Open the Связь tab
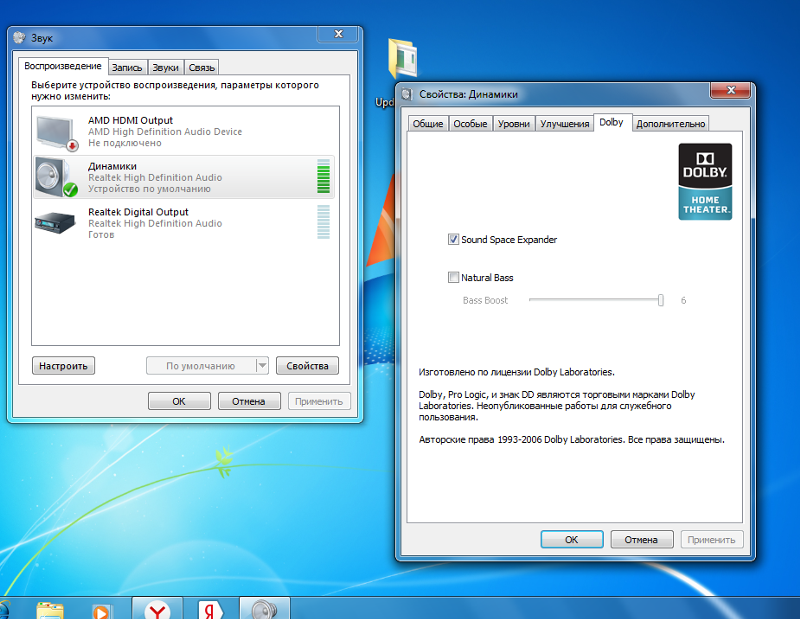 [x=202, y=67]
